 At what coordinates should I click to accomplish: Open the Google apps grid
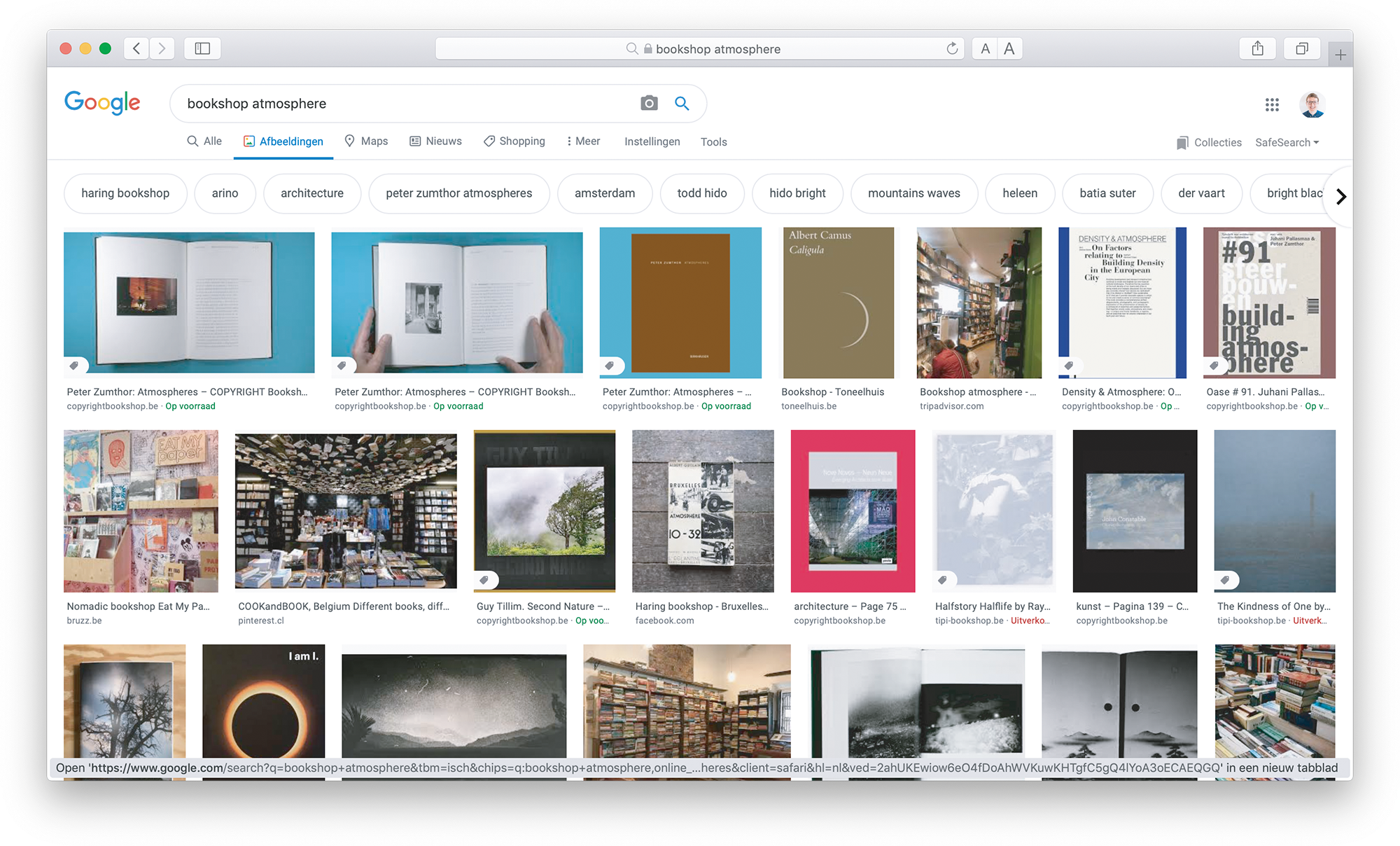(1272, 104)
